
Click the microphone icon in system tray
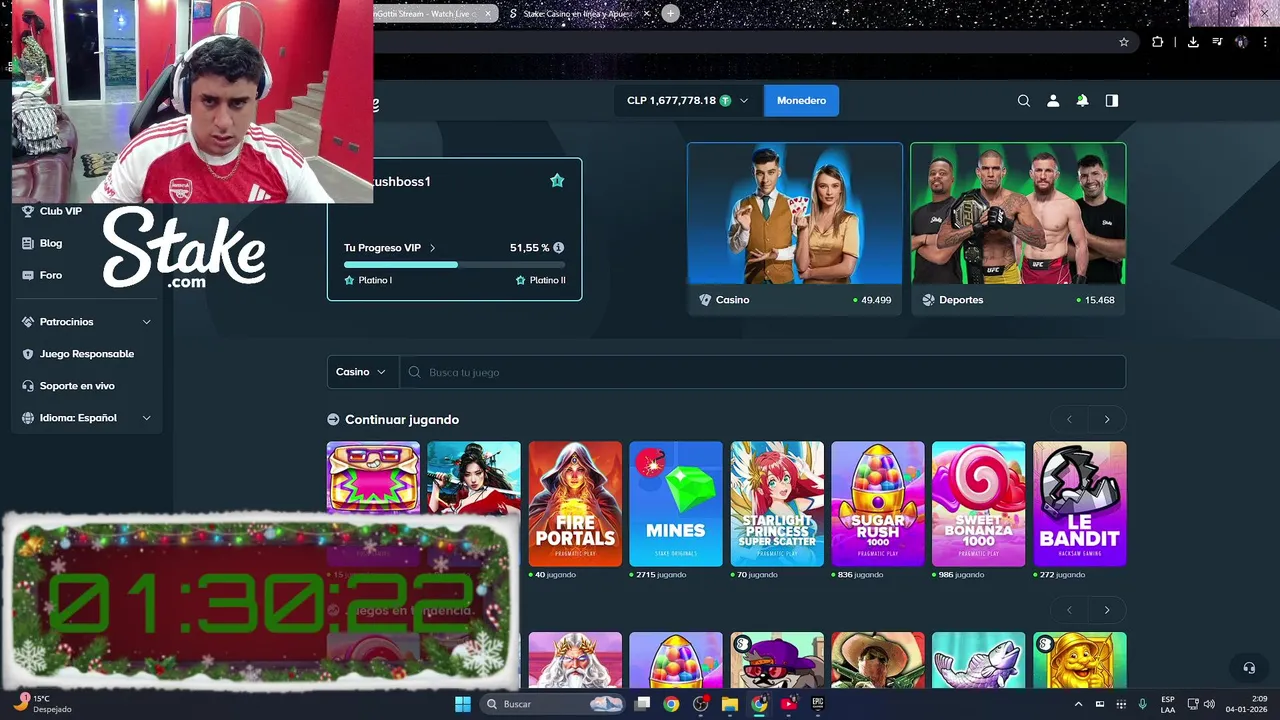1142,704
